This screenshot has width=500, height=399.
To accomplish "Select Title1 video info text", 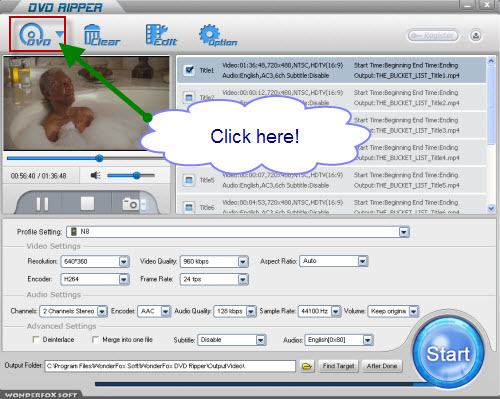I will (x=283, y=65).
